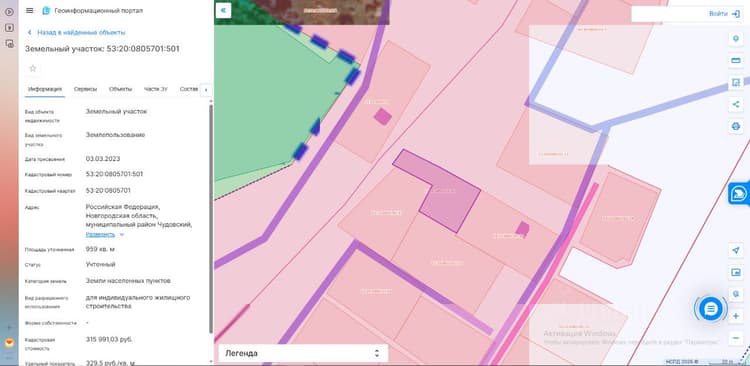Screen dimensions: 750x366
Task: Click the play circle icon in browser sidebar
Action: 9,11
